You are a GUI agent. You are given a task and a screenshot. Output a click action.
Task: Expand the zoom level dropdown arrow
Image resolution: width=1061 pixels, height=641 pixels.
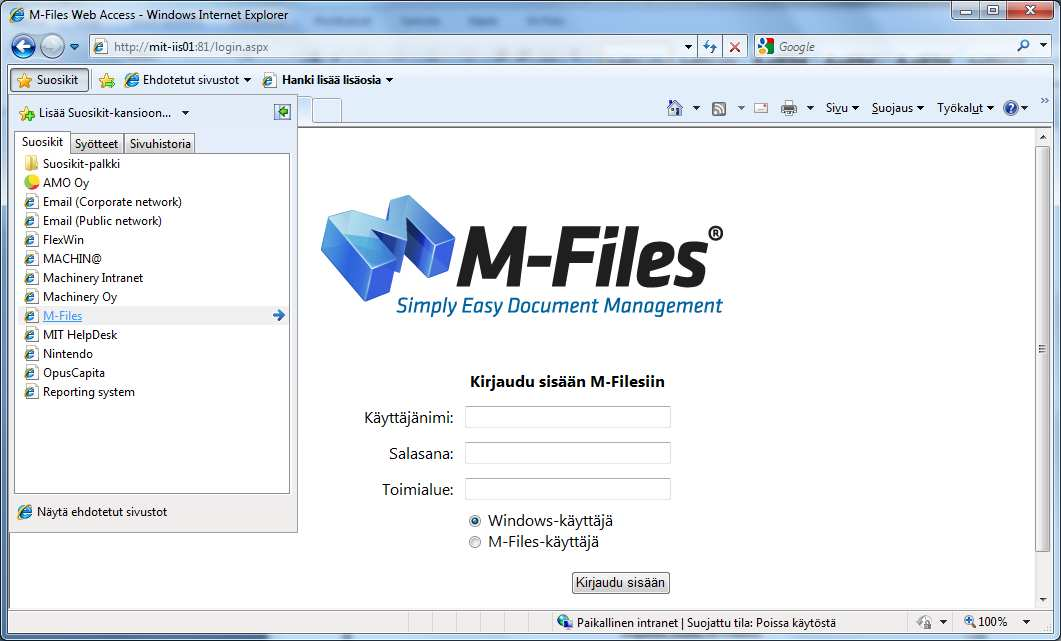pos(1026,622)
